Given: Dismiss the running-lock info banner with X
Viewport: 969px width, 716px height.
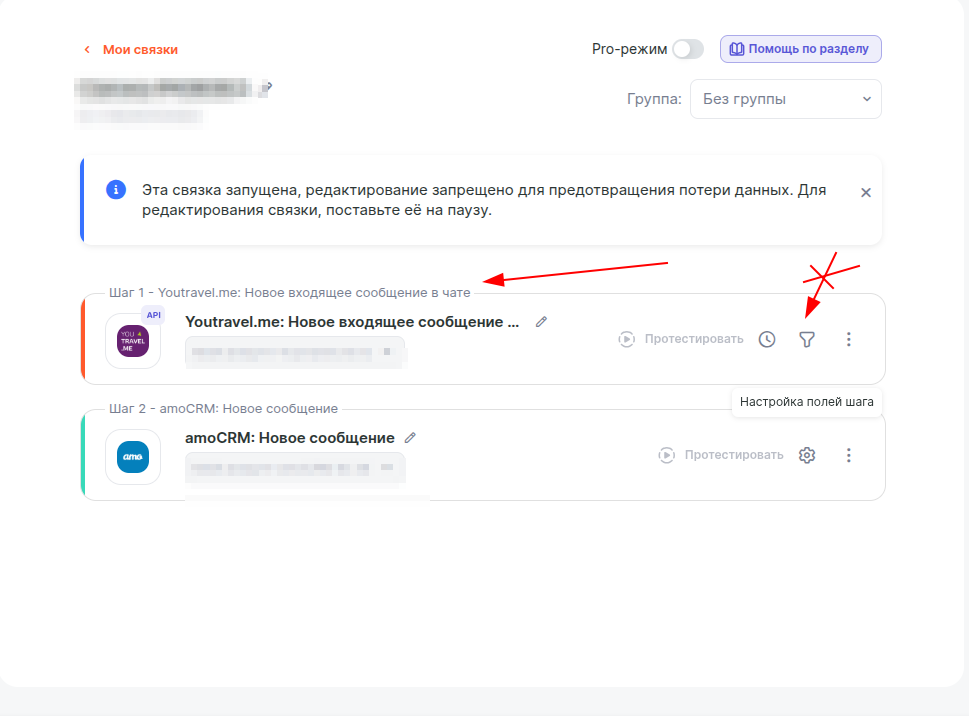Looking at the screenshot, I should tap(866, 191).
